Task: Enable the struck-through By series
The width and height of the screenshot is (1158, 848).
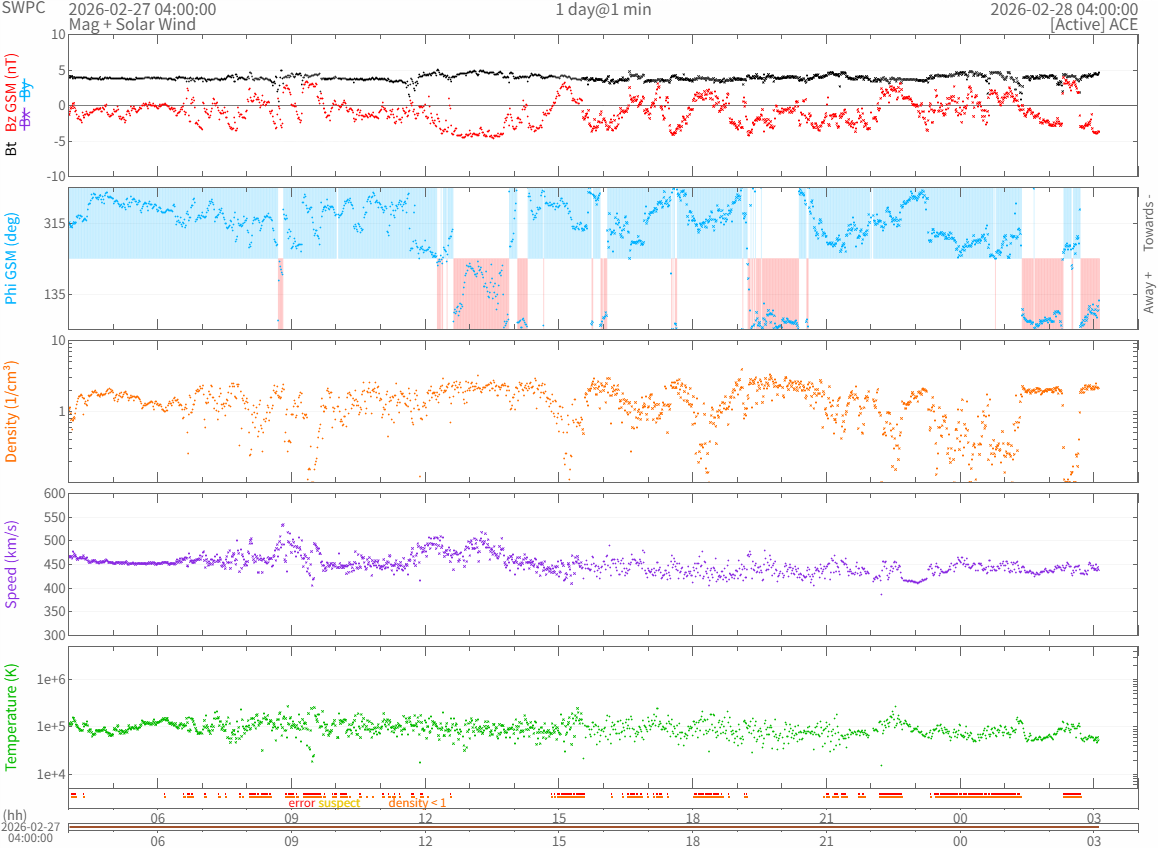Action: pyautogui.click(x=27, y=89)
